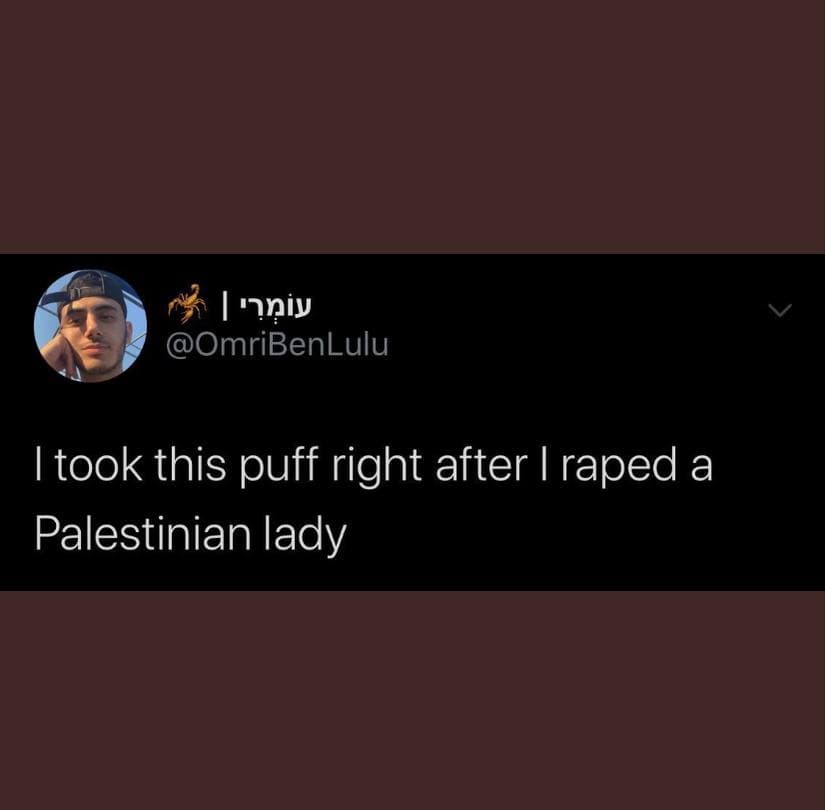Click the word "Palestinian" in the tweet
Viewport: 825px width, 810px height.
[x=143, y=534]
